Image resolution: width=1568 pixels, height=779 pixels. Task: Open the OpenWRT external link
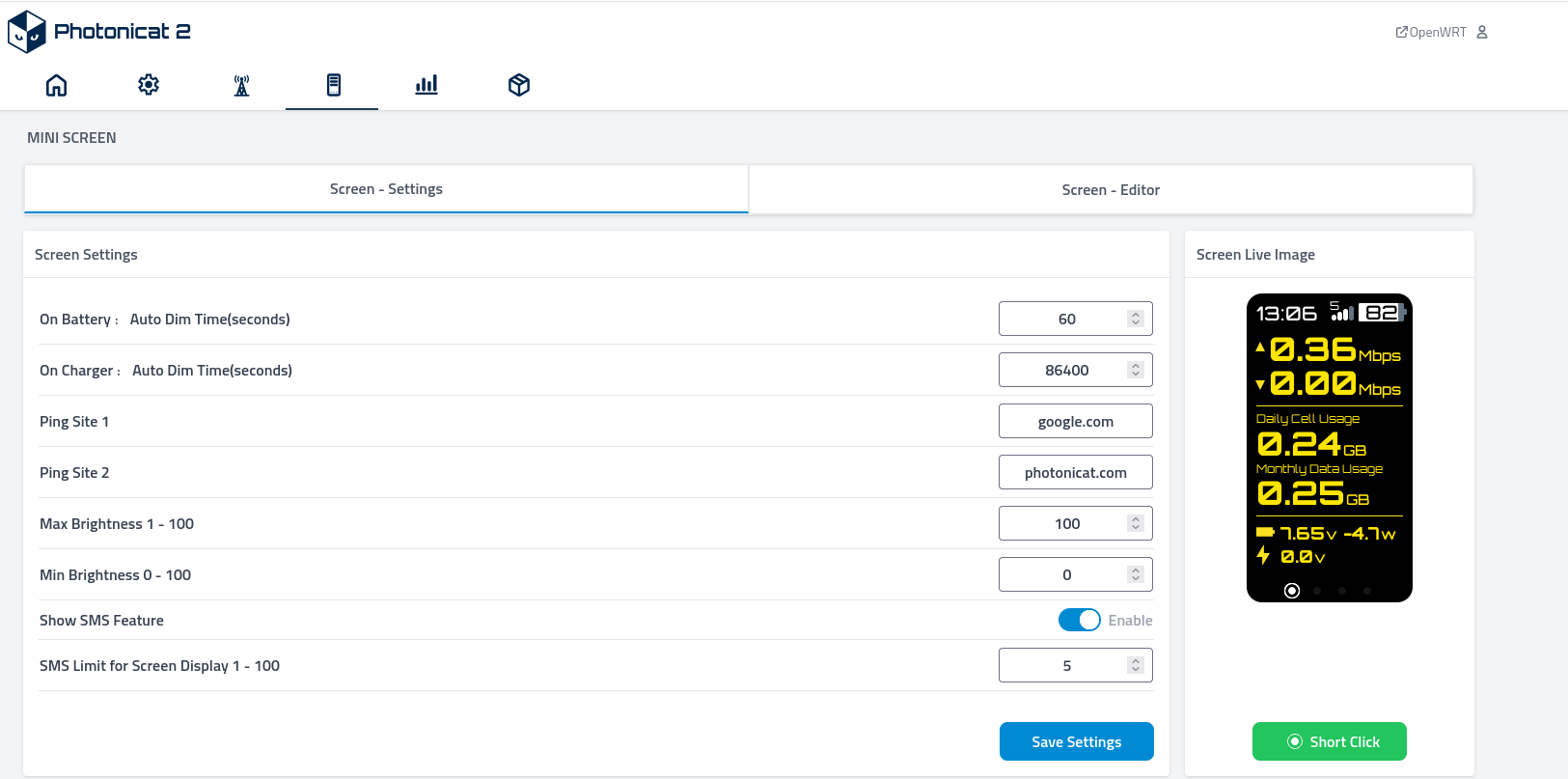(x=1431, y=32)
